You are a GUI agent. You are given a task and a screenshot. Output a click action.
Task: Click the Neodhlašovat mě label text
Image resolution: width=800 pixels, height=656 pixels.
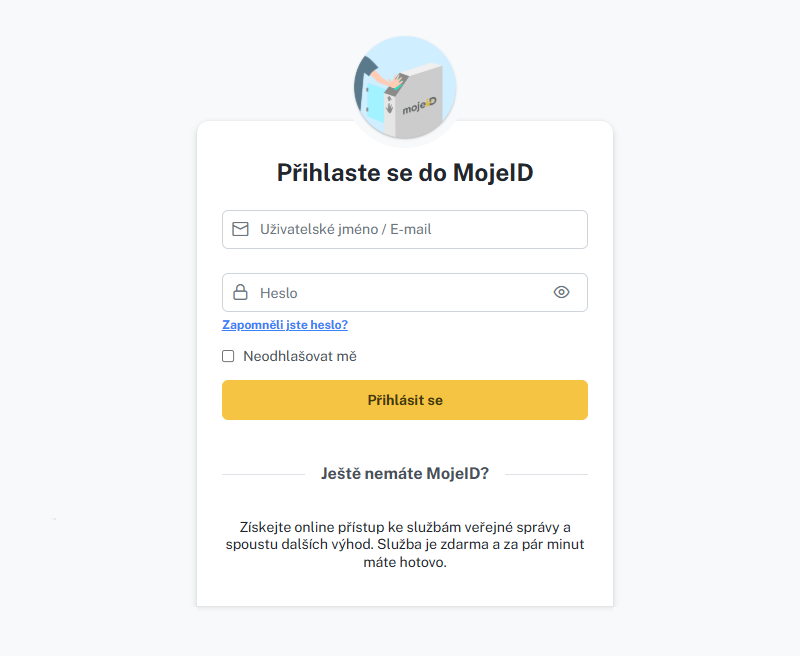pos(299,356)
